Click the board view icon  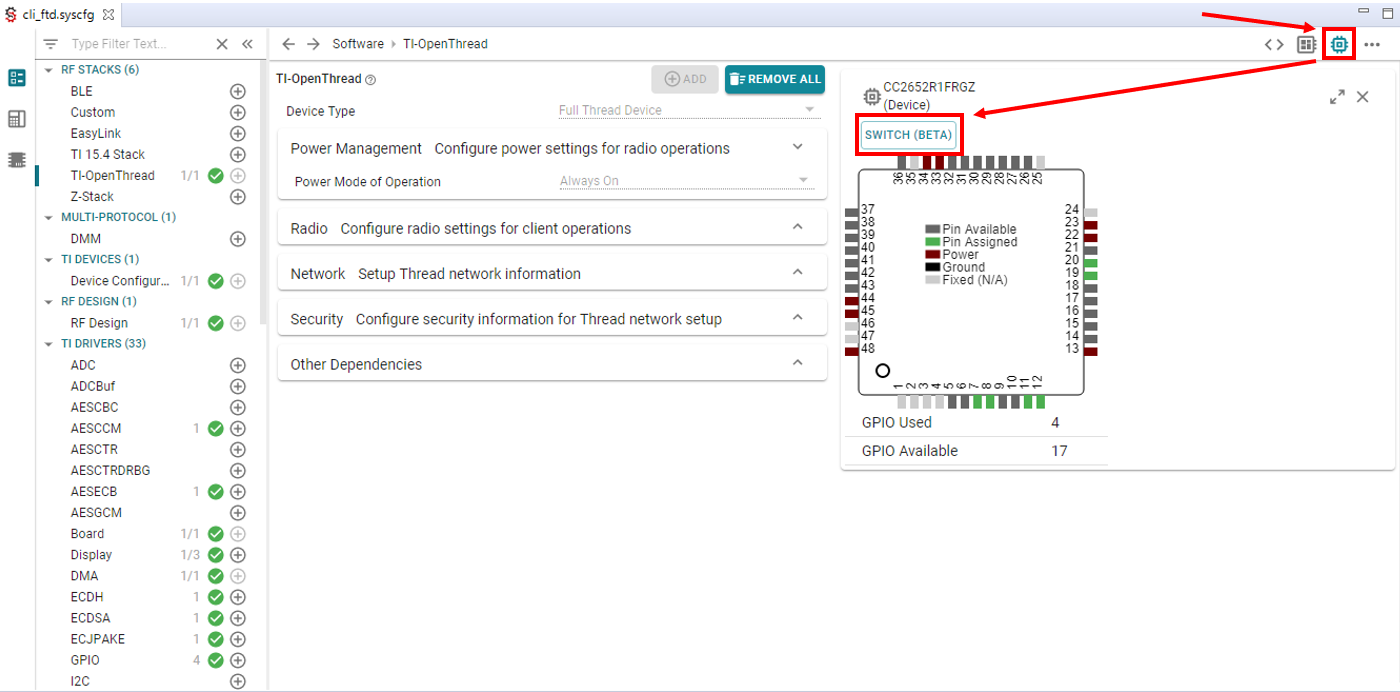coord(1306,44)
